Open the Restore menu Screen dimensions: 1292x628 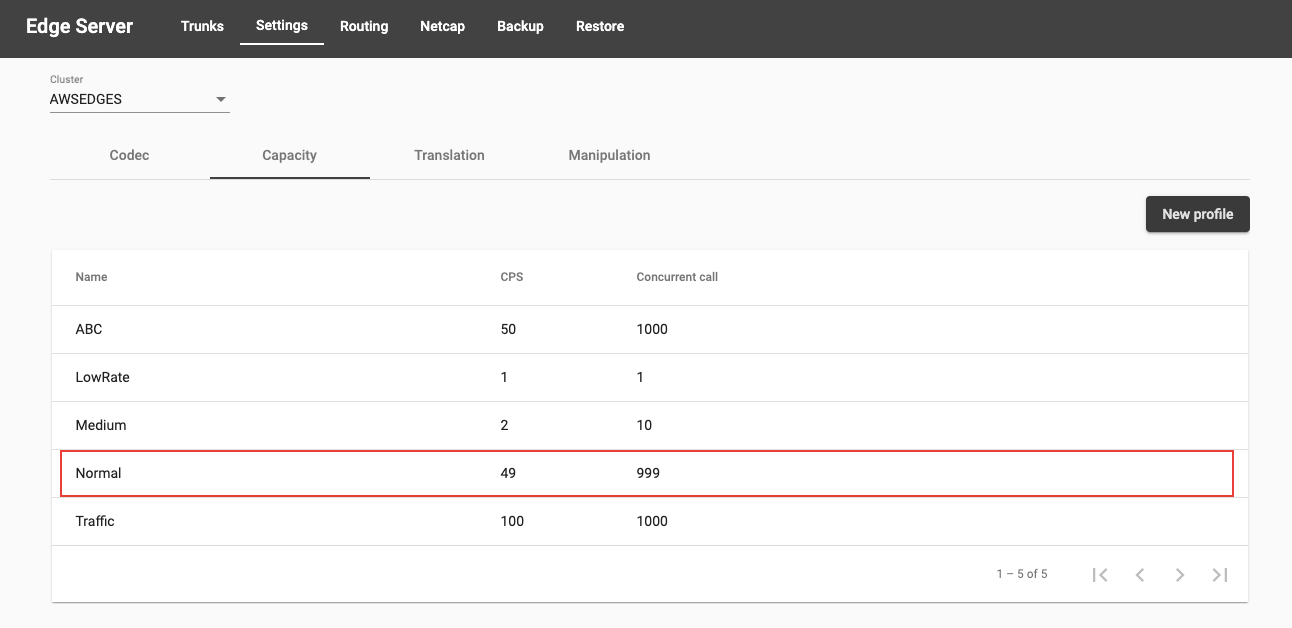tap(600, 26)
